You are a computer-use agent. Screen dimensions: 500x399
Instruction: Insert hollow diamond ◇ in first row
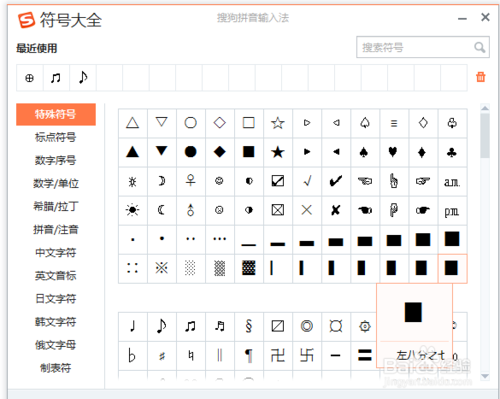click(220, 123)
